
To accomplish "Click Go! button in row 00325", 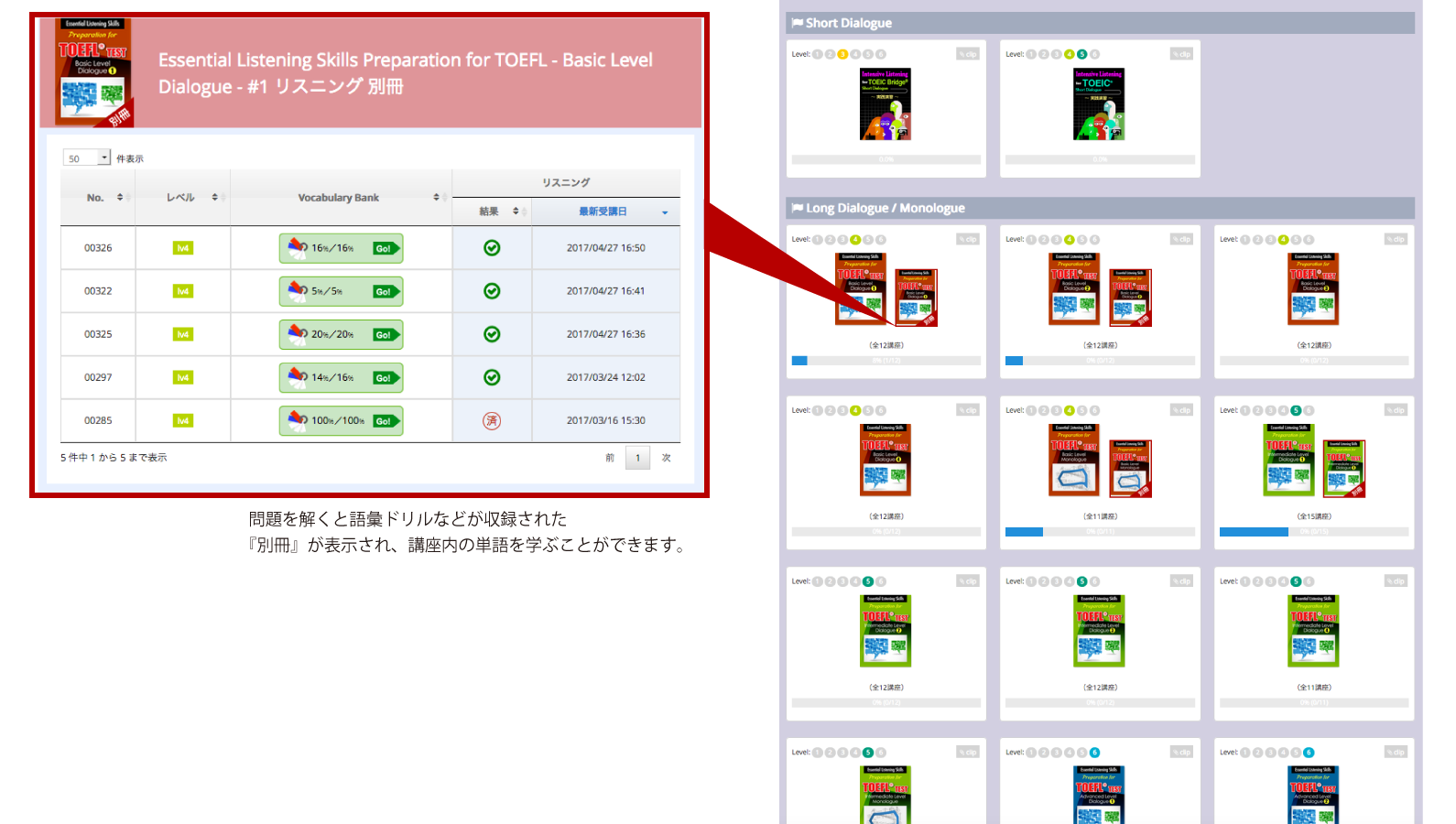I will coord(386,334).
